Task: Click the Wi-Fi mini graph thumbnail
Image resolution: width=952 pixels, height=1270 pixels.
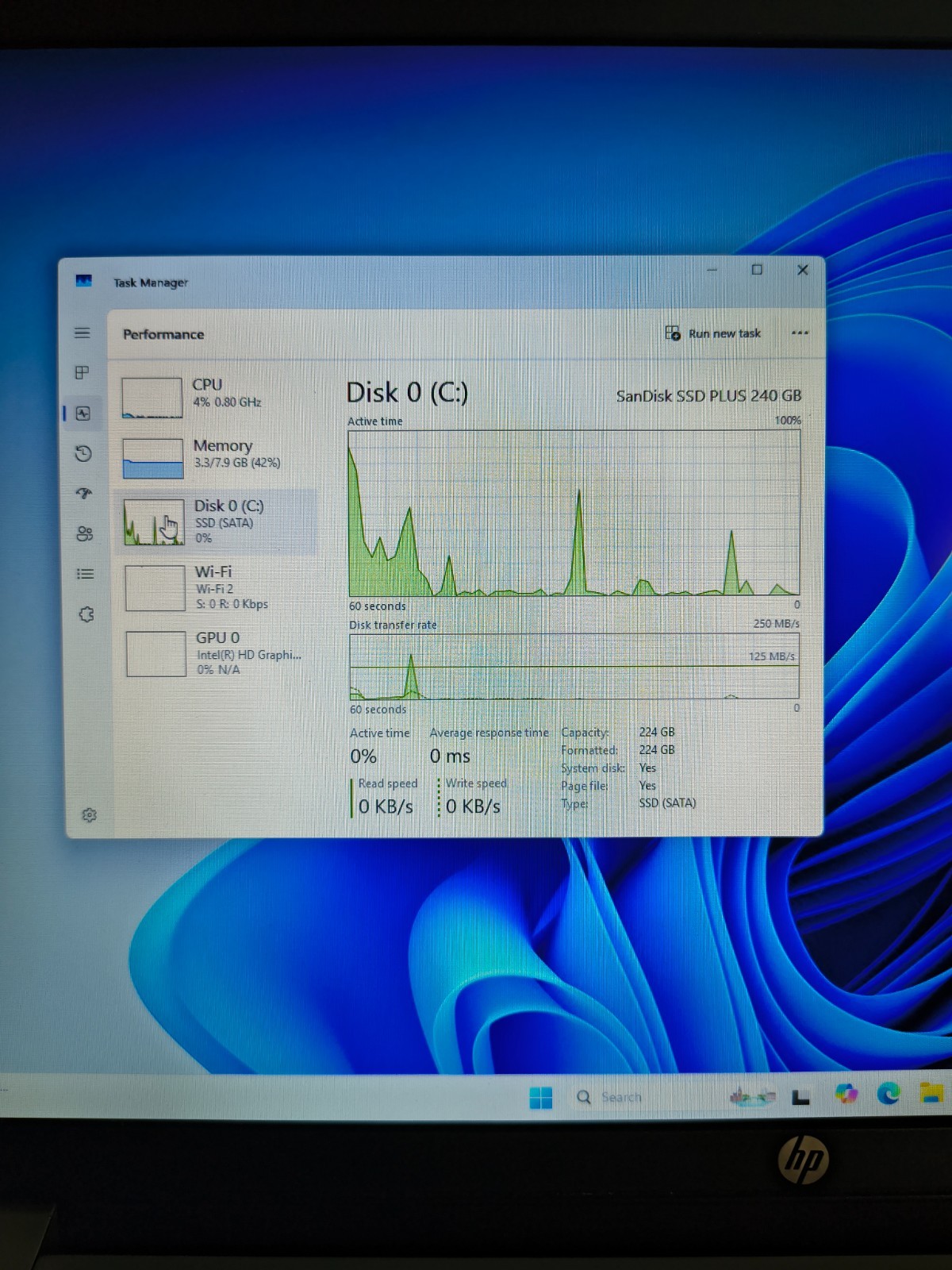Action: 155,588
